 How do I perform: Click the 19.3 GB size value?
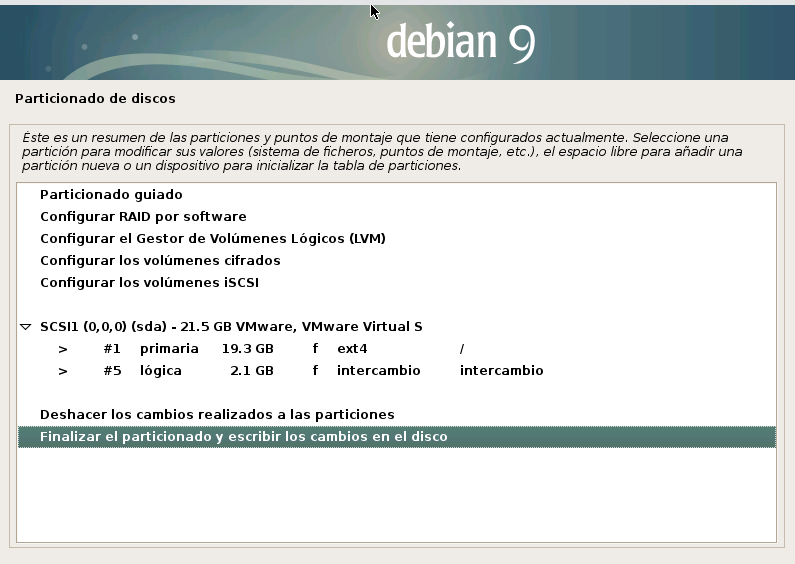click(247, 349)
